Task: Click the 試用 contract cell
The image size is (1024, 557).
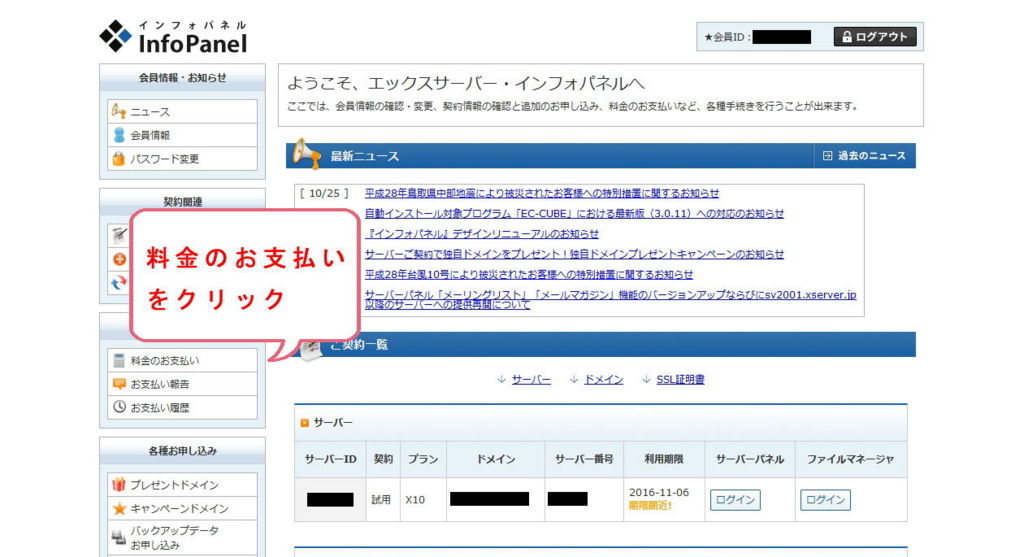Action: (381, 500)
